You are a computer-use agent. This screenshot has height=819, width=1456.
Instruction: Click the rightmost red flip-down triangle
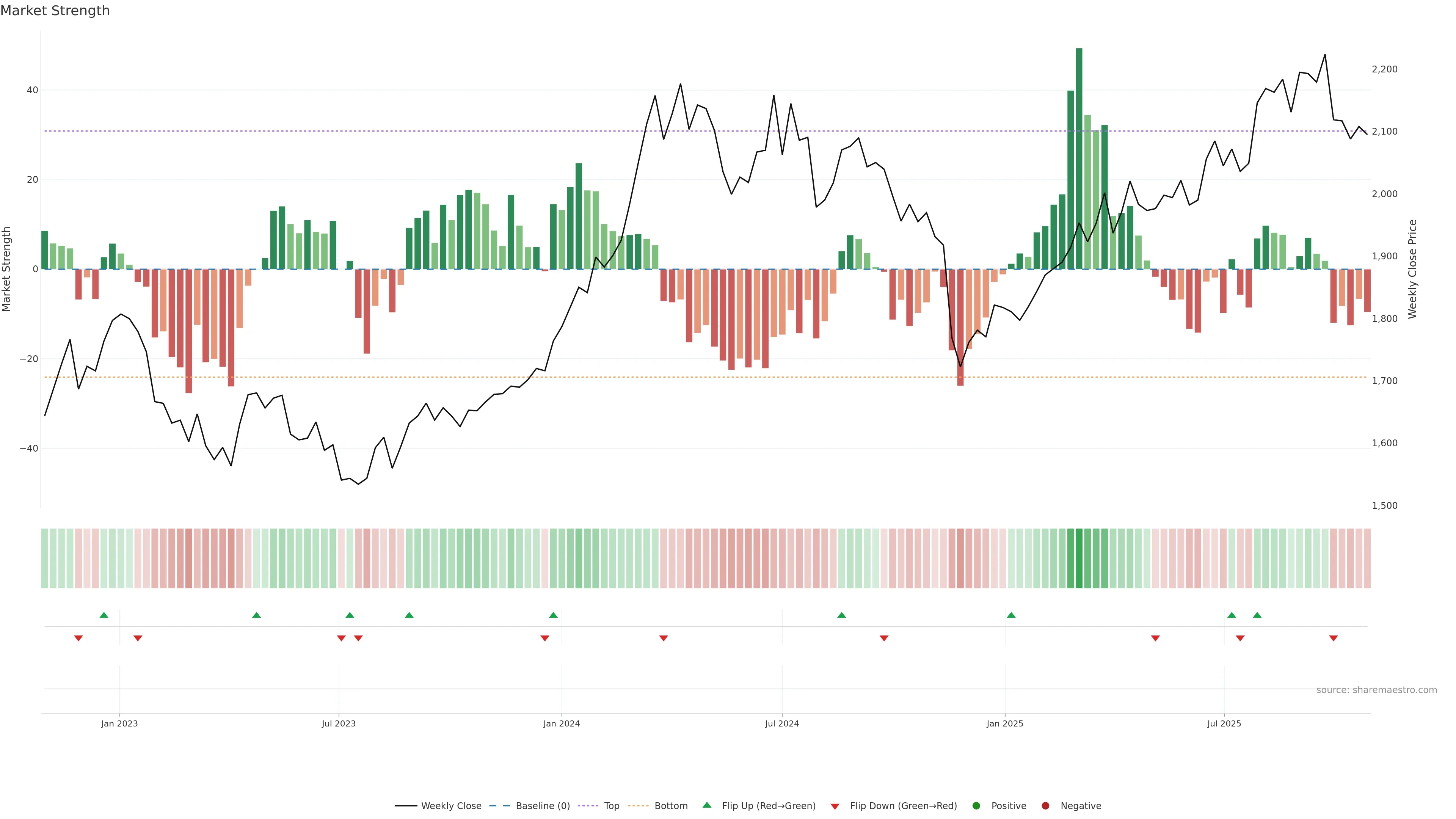coord(1334,638)
